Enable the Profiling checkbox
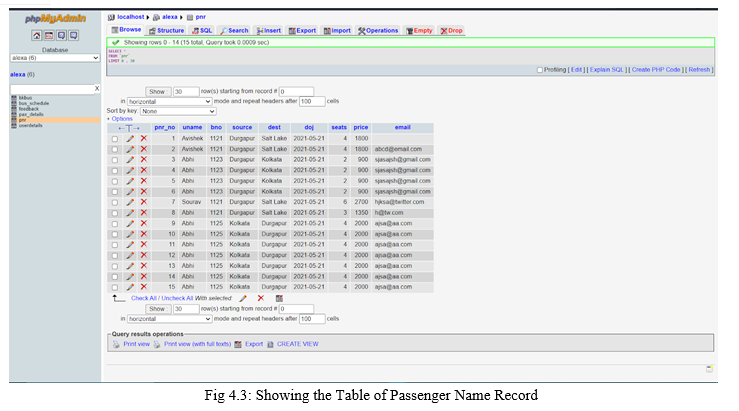Screen dimensions: 739x411 [x=540, y=70]
